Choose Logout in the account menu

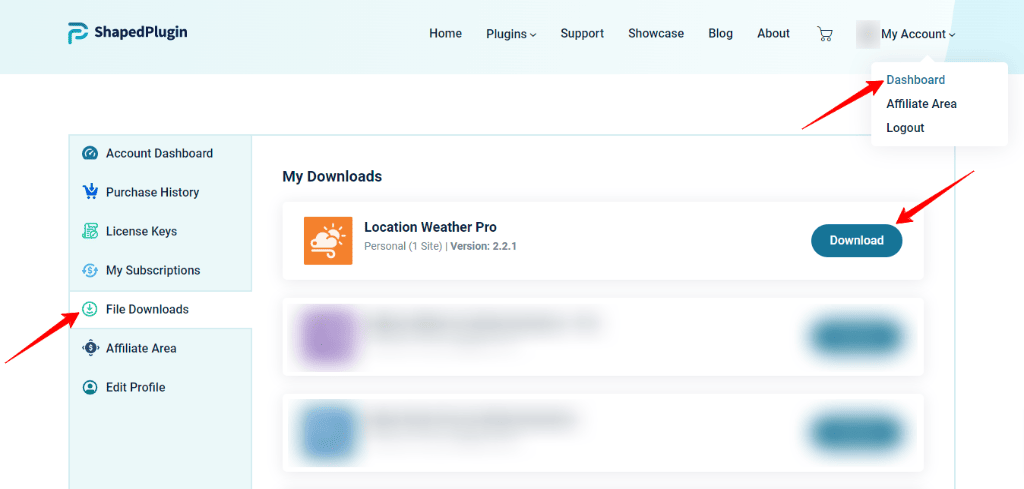(x=905, y=128)
